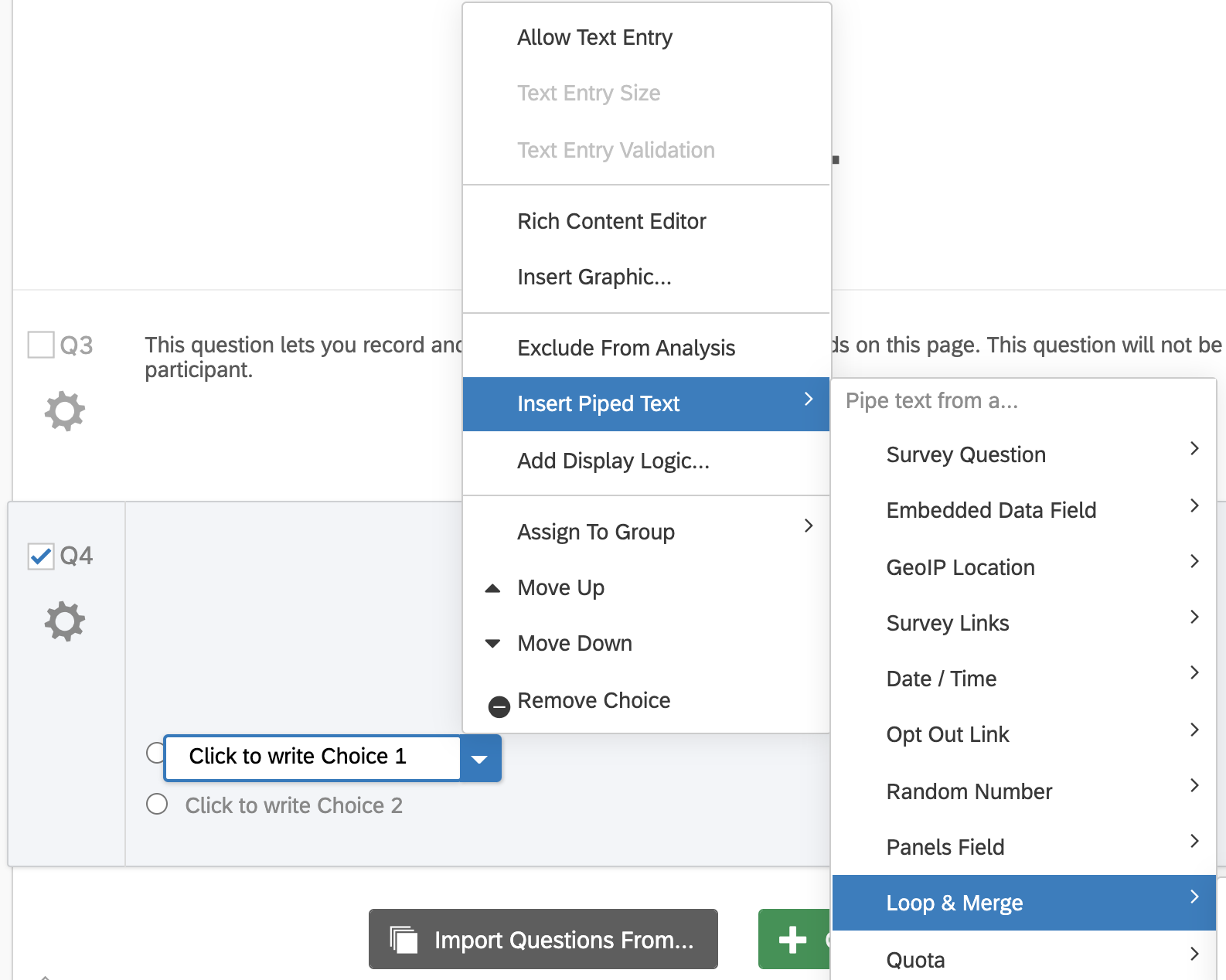The image size is (1226, 980).
Task: Open the Rich Content Editor
Action: (x=646, y=221)
